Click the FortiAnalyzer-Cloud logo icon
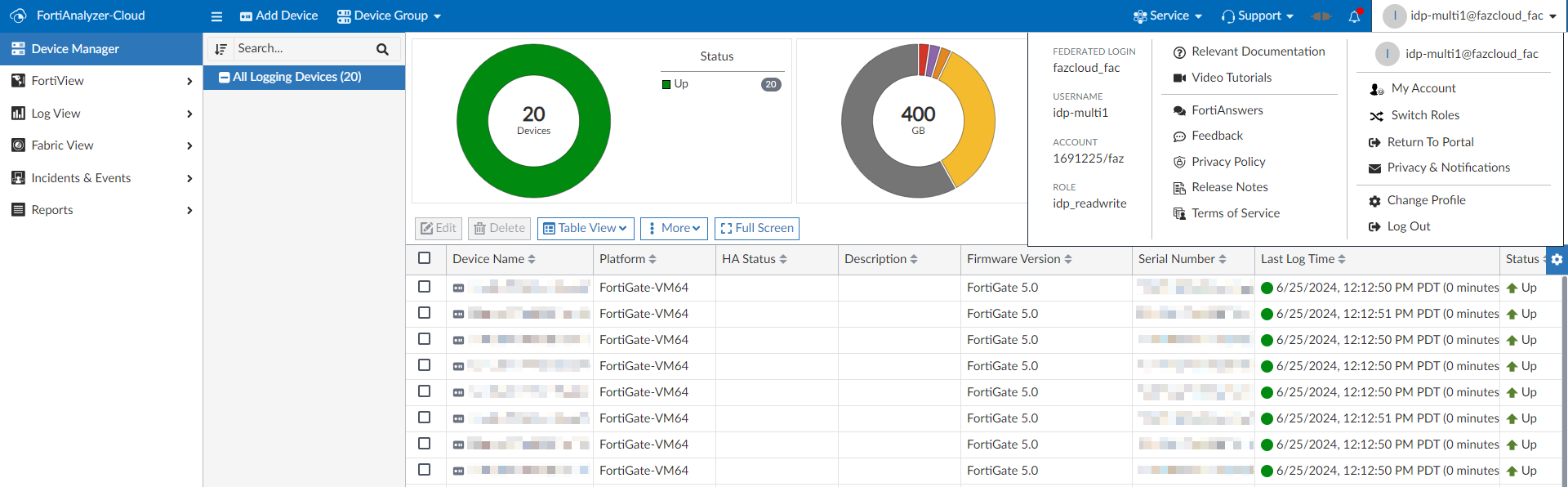The height and width of the screenshot is (487, 1568). click(18, 16)
